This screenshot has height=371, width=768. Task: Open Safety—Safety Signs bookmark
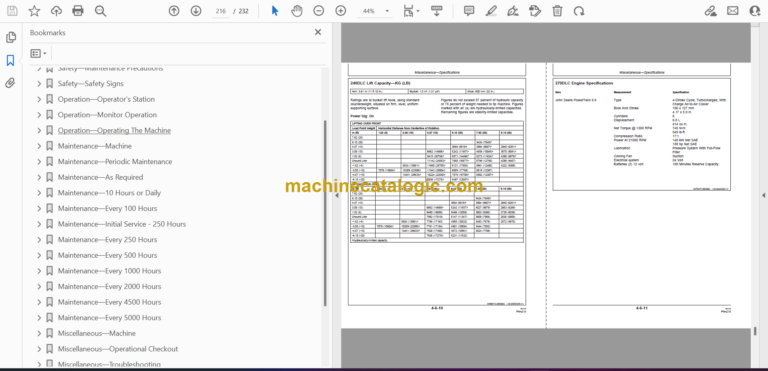tap(91, 84)
